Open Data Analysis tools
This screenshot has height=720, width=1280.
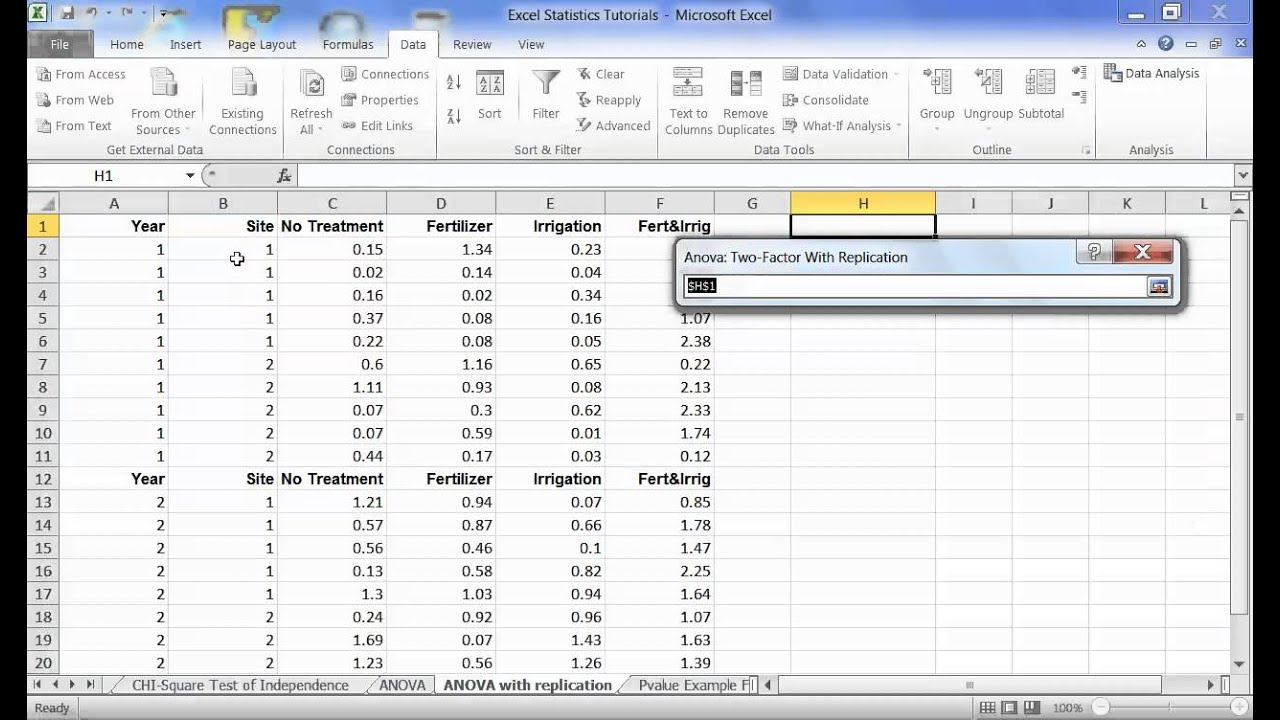click(x=1151, y=73)
